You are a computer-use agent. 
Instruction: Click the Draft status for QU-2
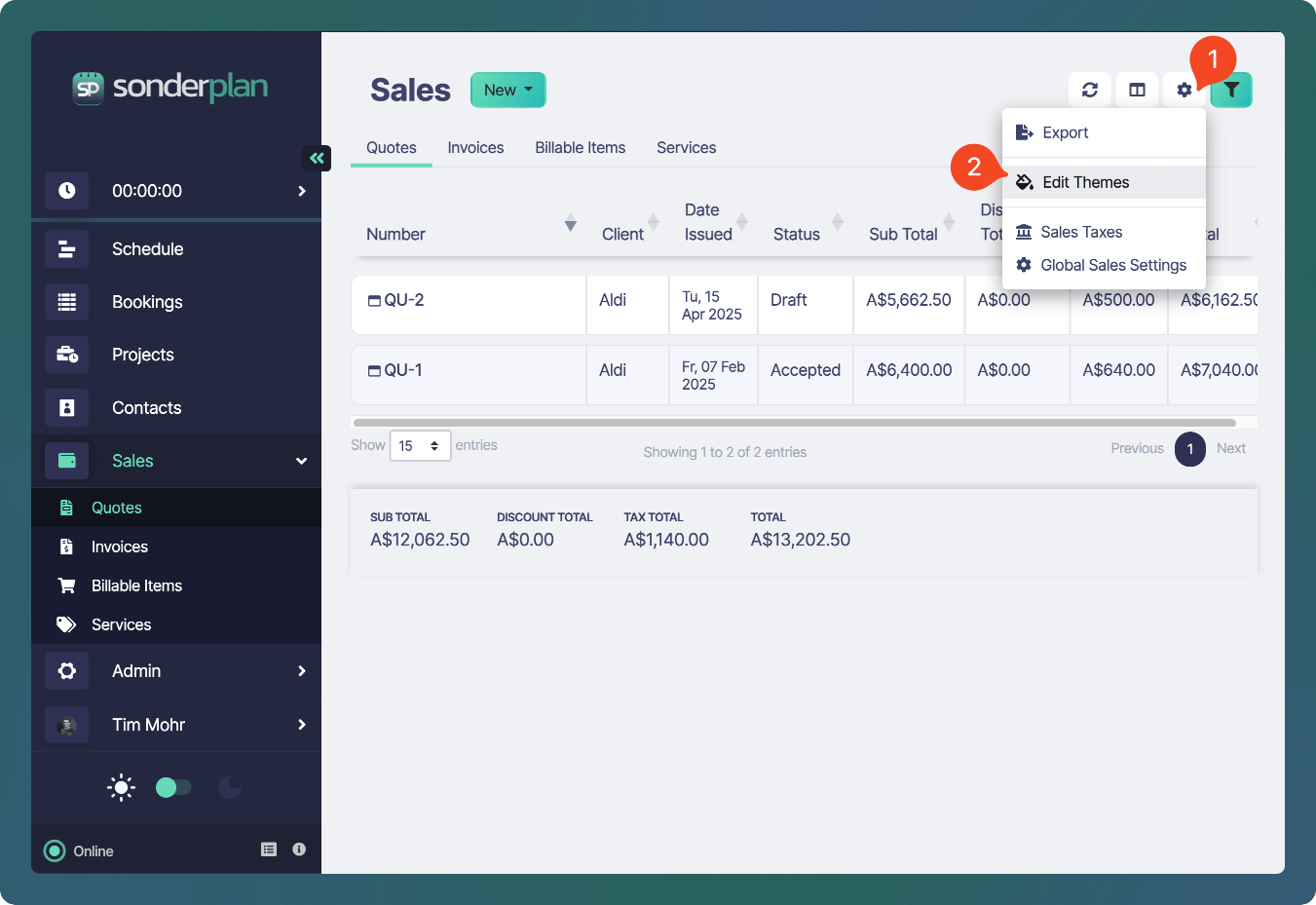789,300
